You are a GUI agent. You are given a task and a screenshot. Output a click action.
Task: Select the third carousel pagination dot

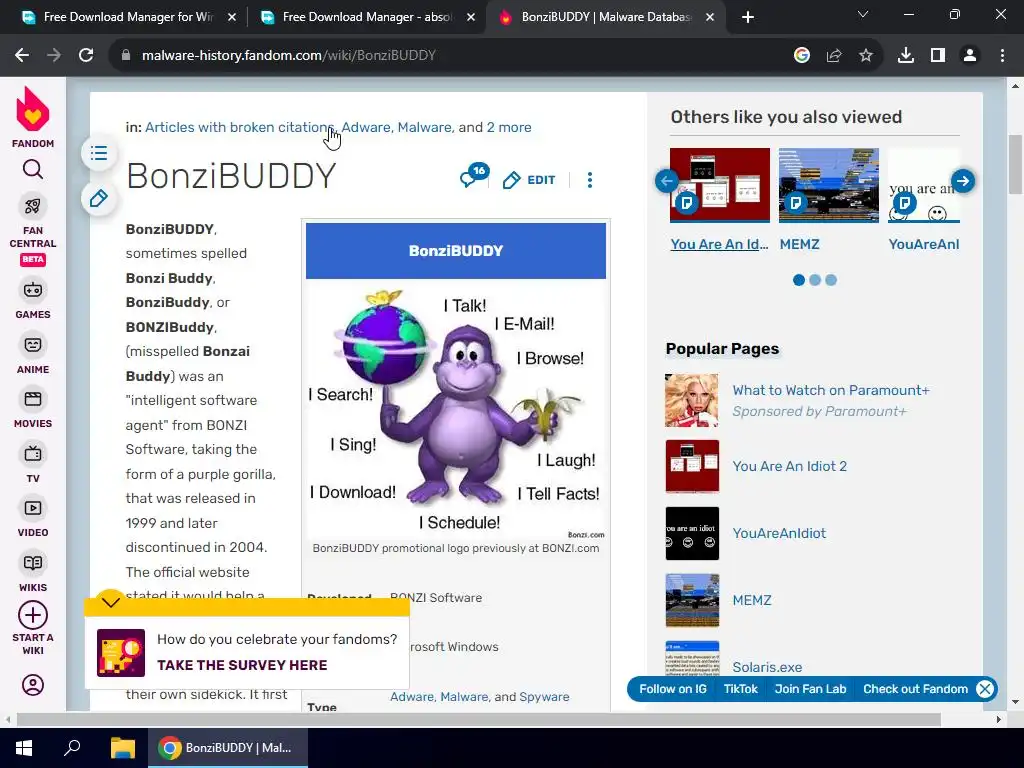831,280
